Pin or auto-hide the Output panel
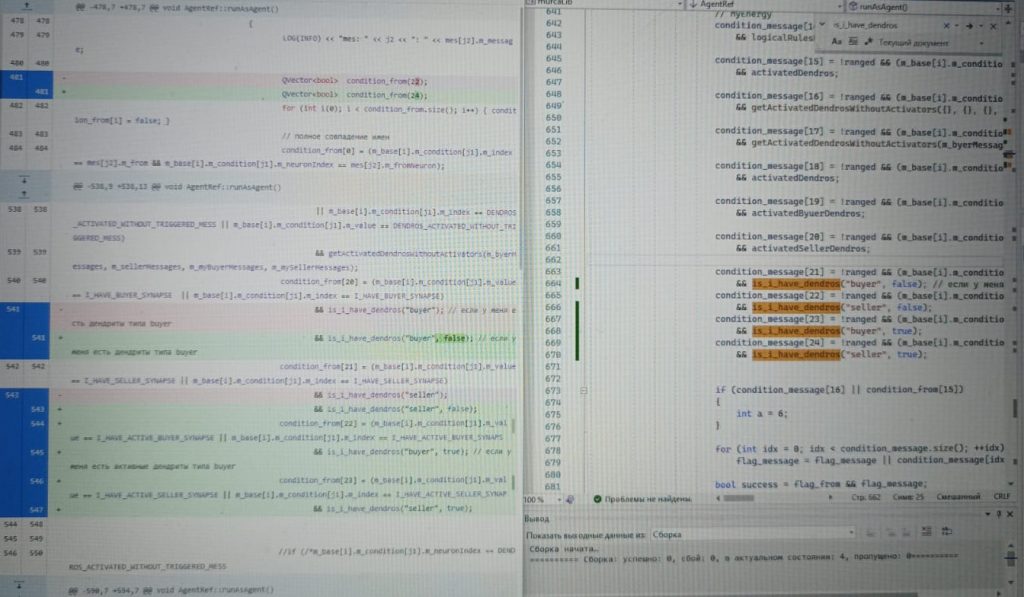Image resolution: width=1024 pixels, height=597 pixels. 999,514
